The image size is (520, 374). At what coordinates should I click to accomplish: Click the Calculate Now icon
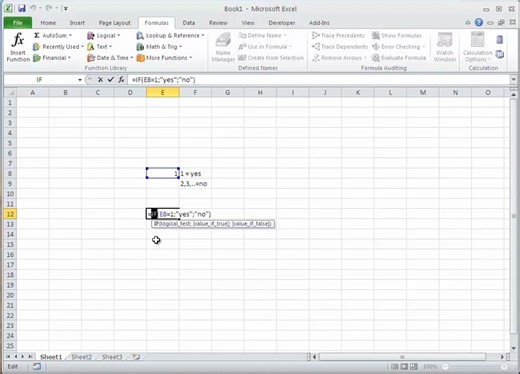(499, 40)
